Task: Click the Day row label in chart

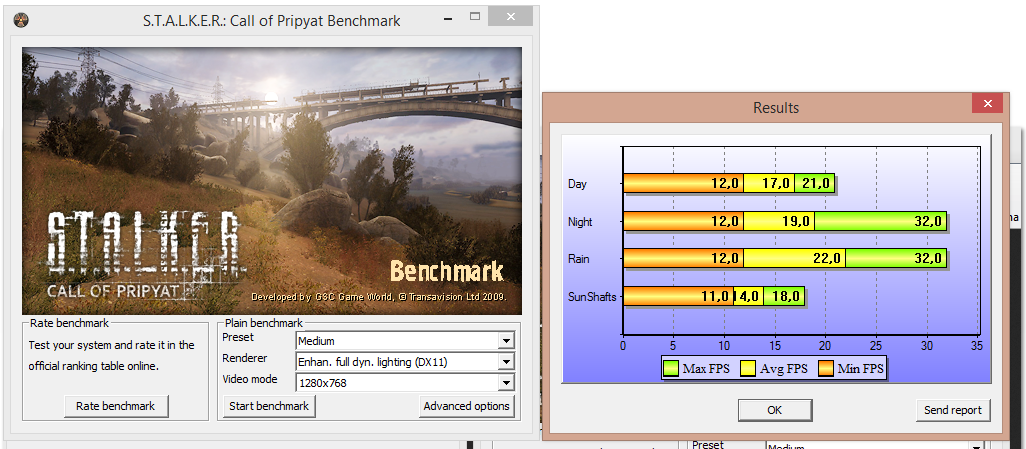Action: click(577, 184)
